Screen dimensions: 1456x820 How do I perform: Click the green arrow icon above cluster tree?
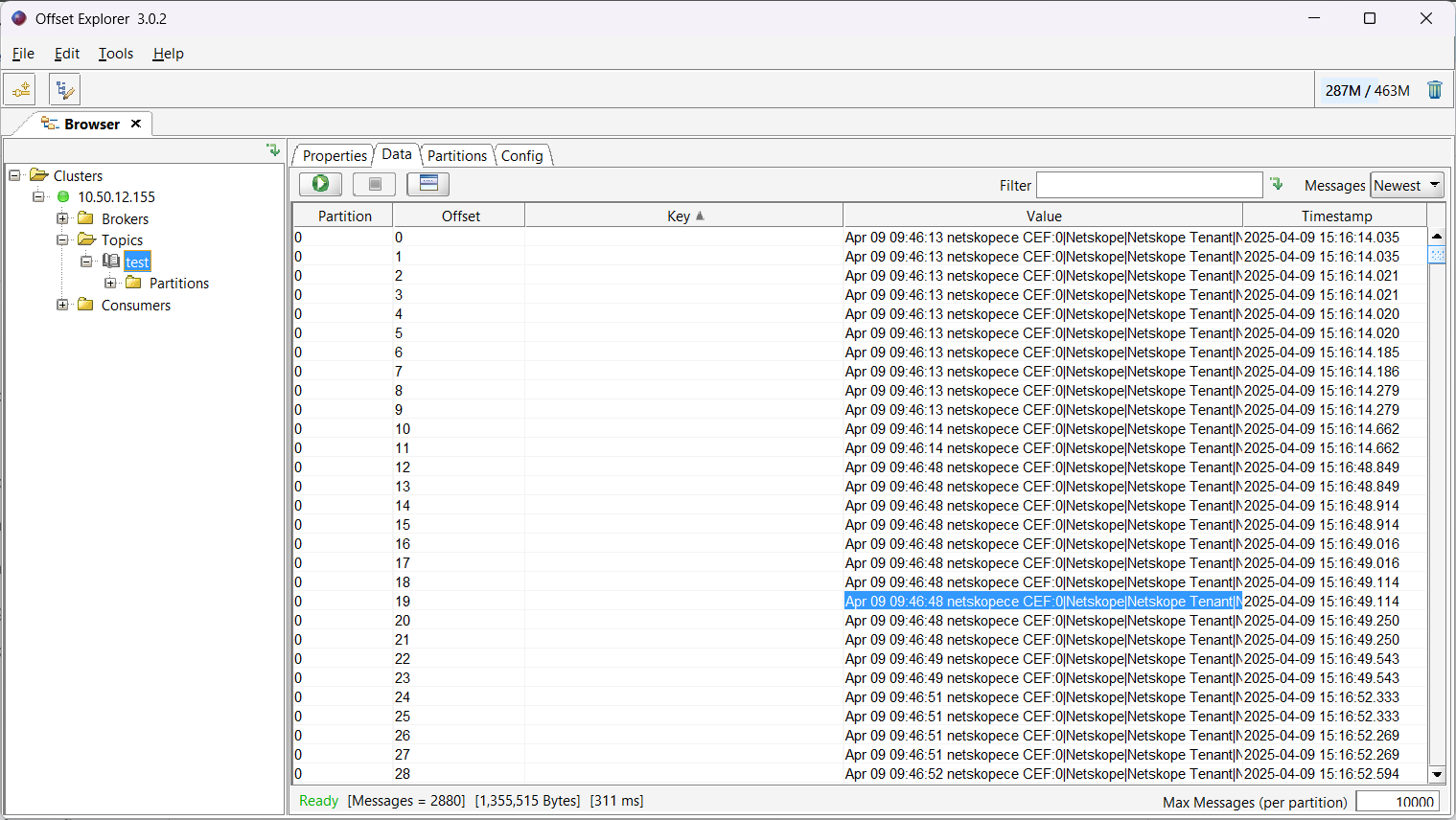point(273,150)
